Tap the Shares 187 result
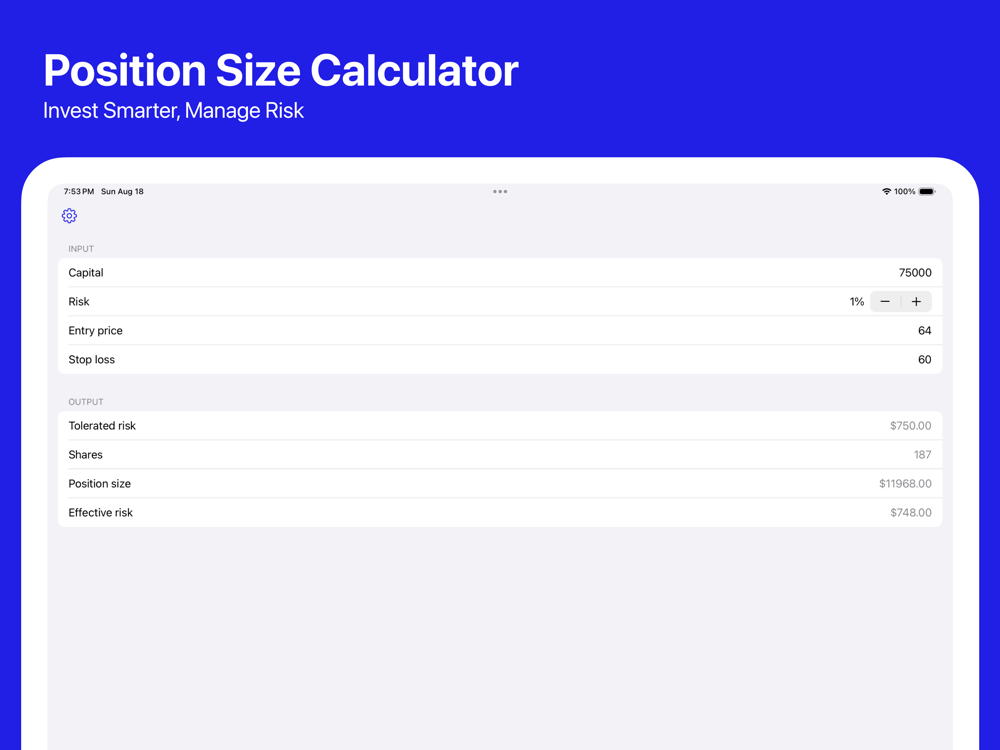 (x=922, y=454)
